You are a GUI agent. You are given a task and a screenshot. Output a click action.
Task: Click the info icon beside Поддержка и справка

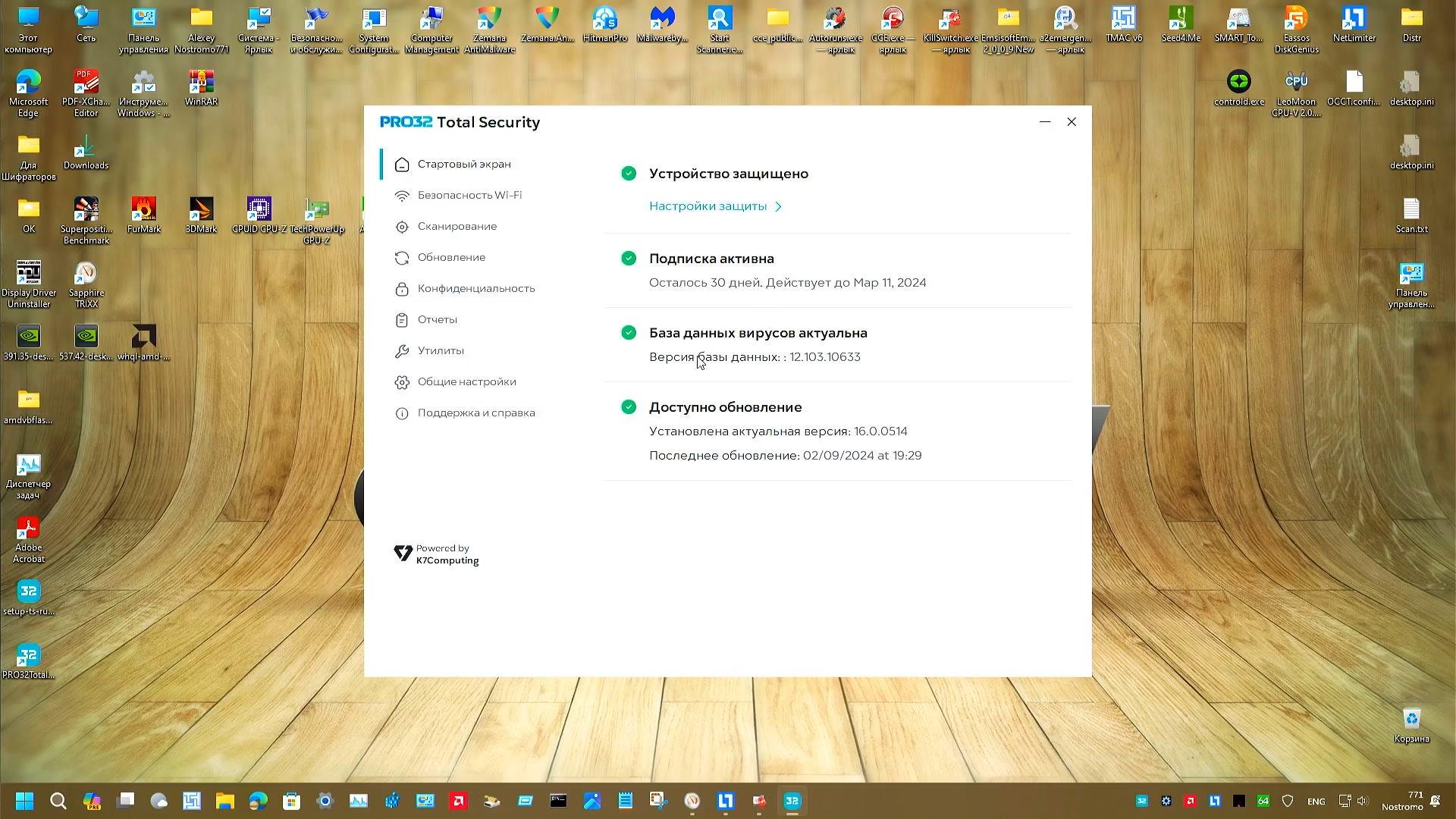402,413
